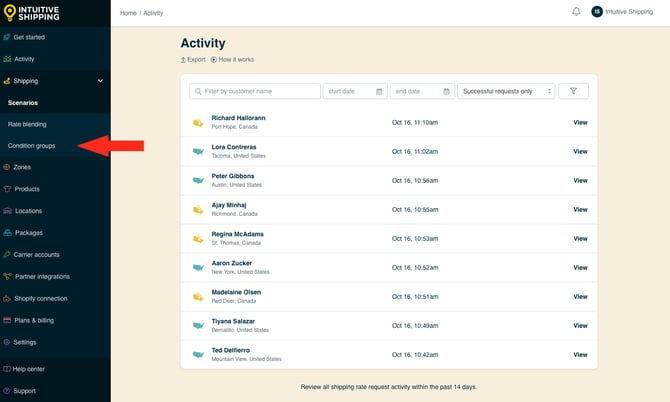Click the Intuitive Shipping logo
The height and width of the screenshot is (402, 670).
[x=31, y=13]
